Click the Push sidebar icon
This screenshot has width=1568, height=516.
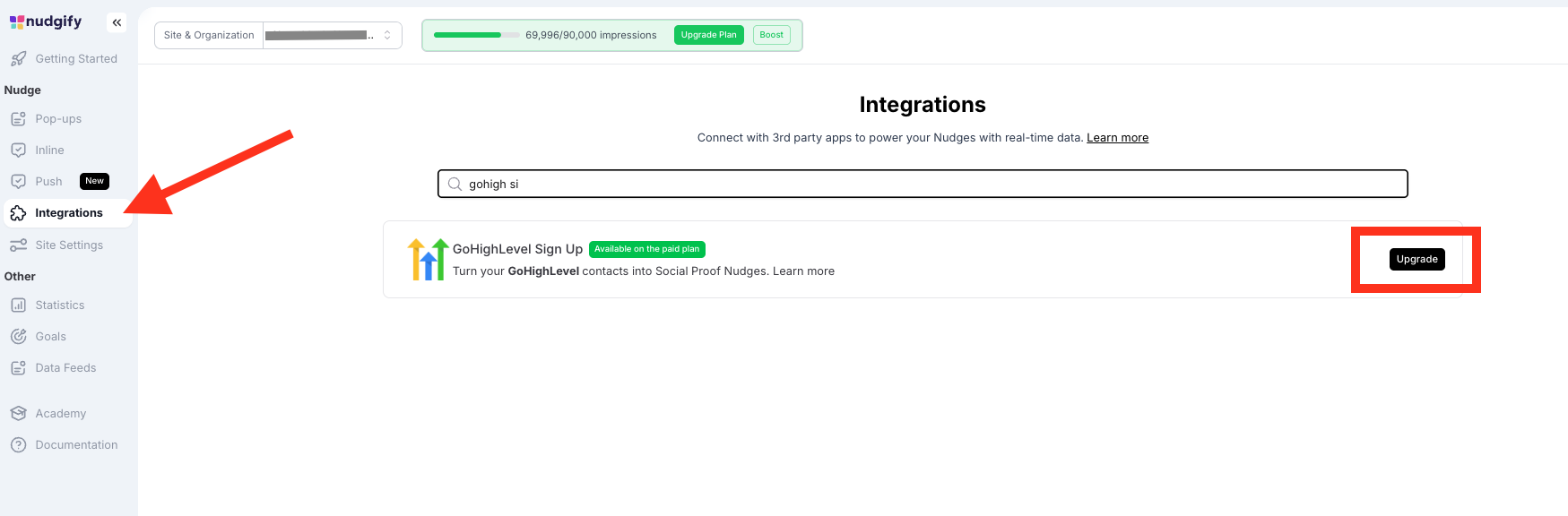coord(18,182)
